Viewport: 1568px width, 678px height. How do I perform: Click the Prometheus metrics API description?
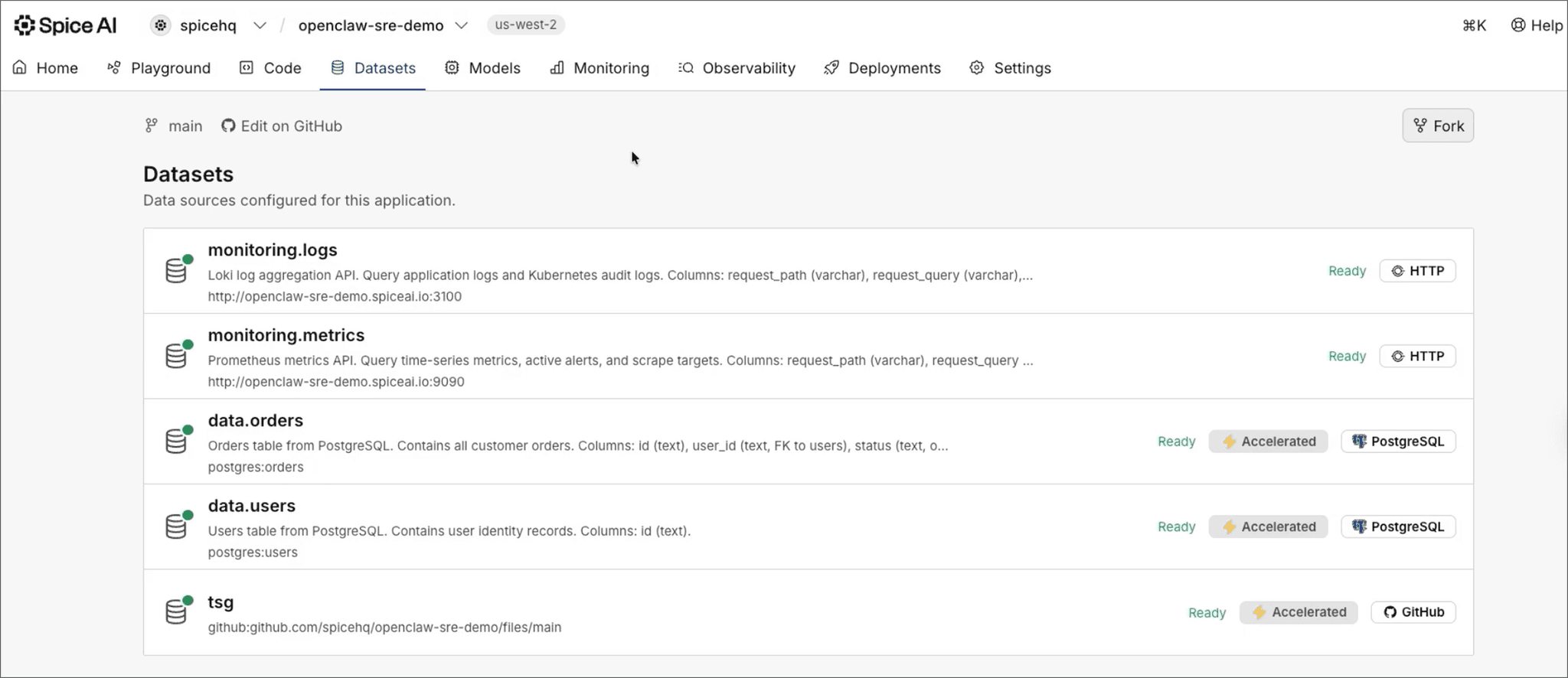[620, 360]
